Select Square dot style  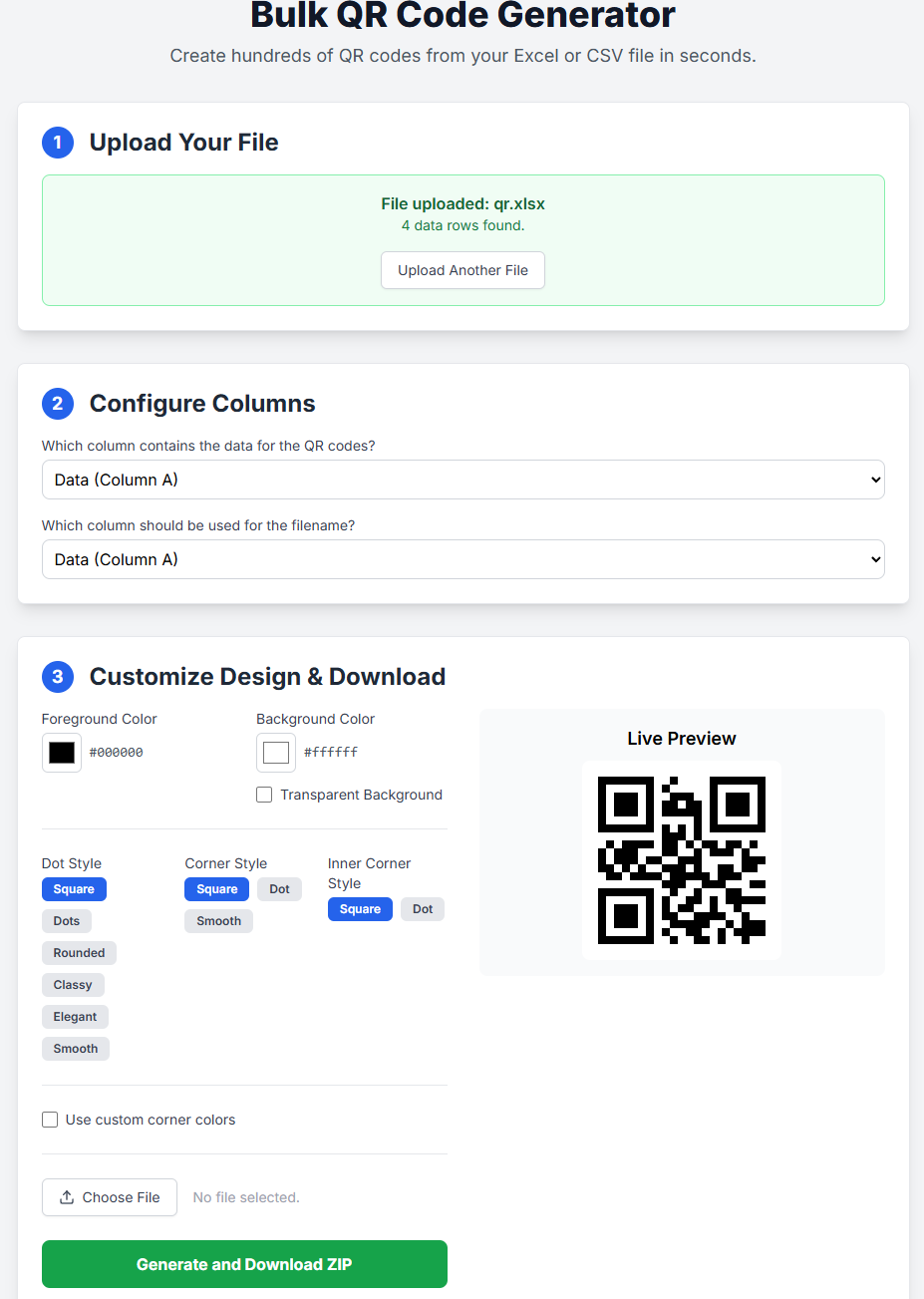pos(74,889)
